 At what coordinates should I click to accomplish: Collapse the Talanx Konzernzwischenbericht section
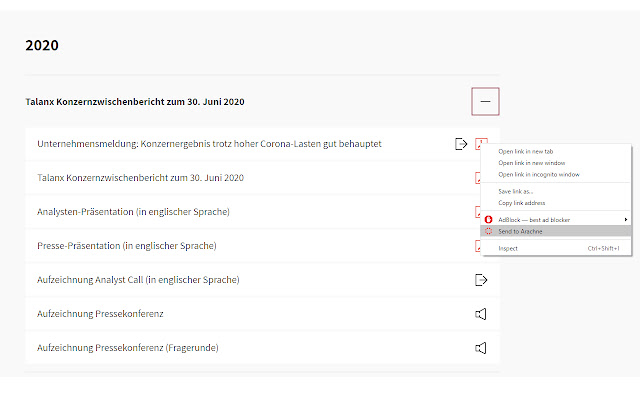pyautogui.click(x=485, y=101)
